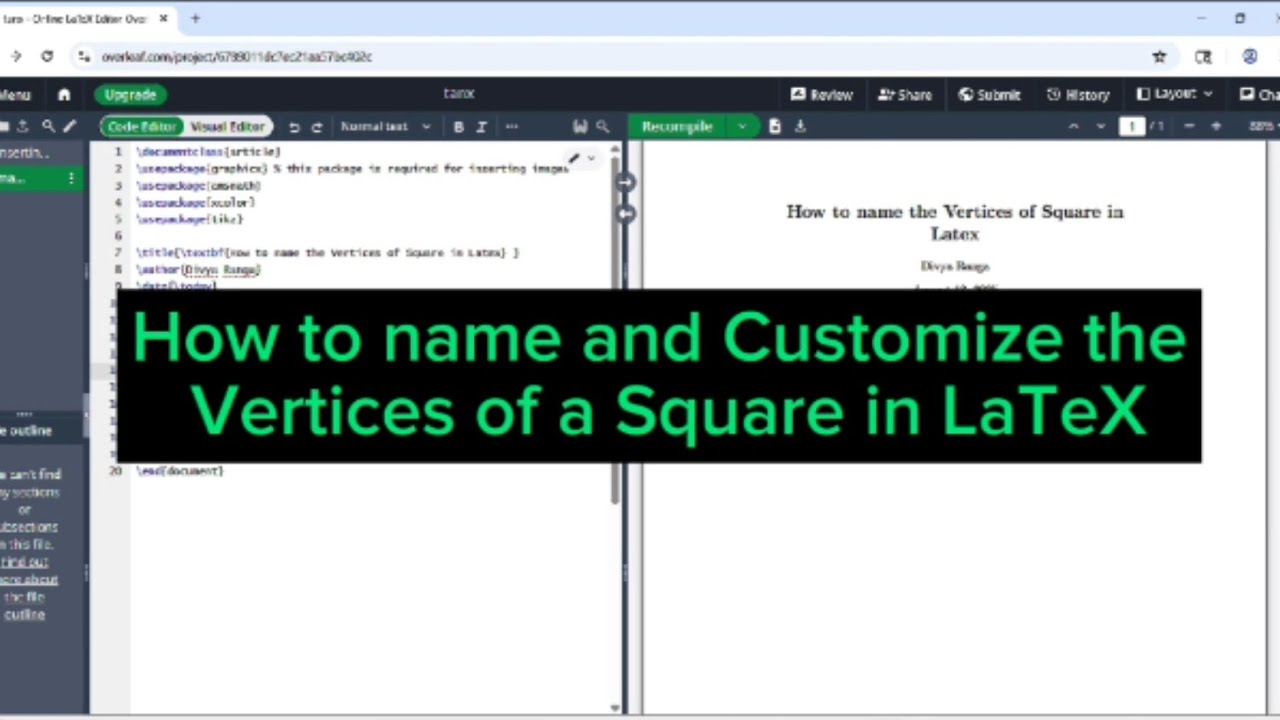This screenshot has width=1280, height=720.
Task: Click the \end{document} line
Action: coord(180,471)
